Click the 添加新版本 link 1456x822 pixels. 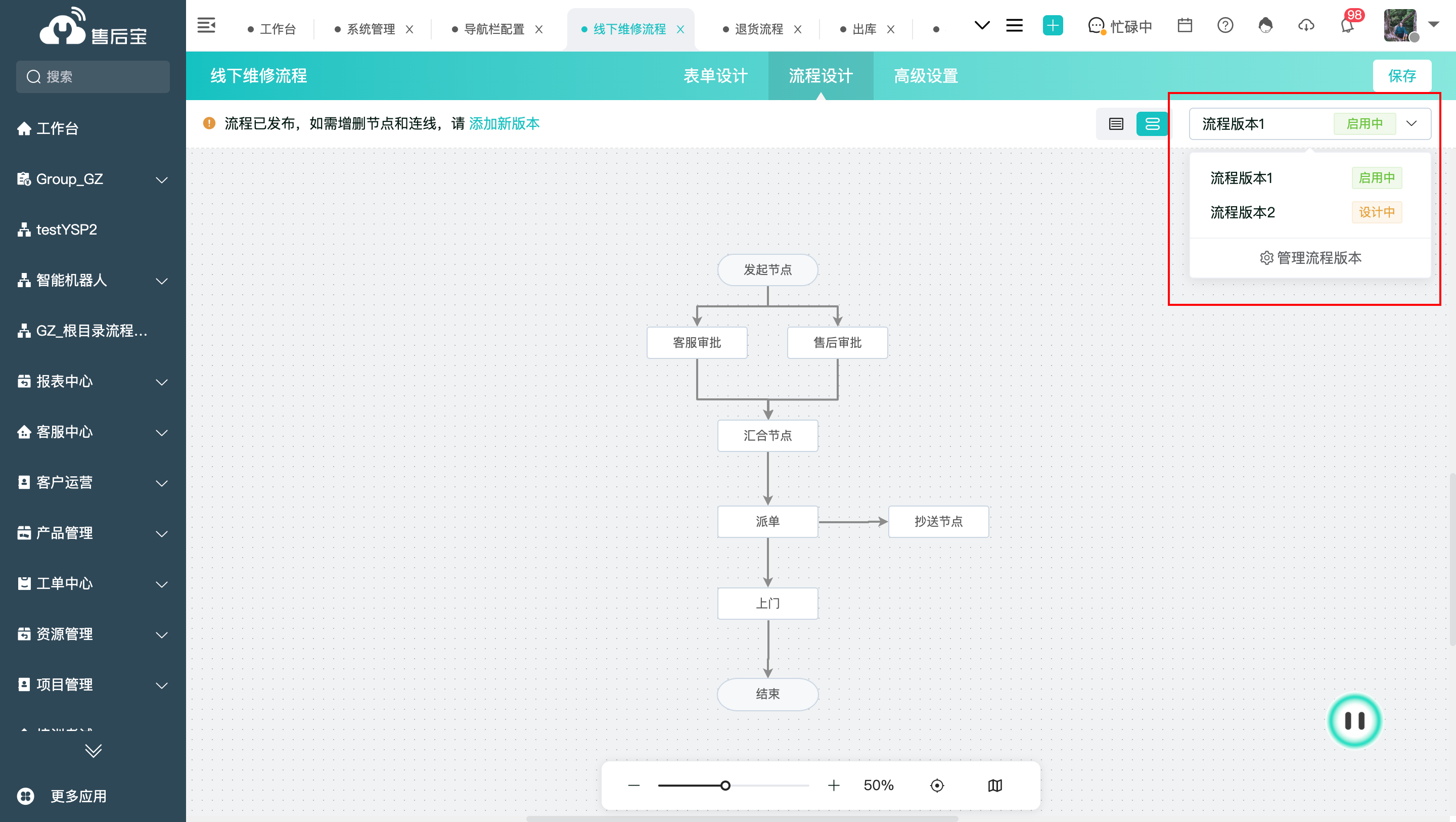(504, 123)
